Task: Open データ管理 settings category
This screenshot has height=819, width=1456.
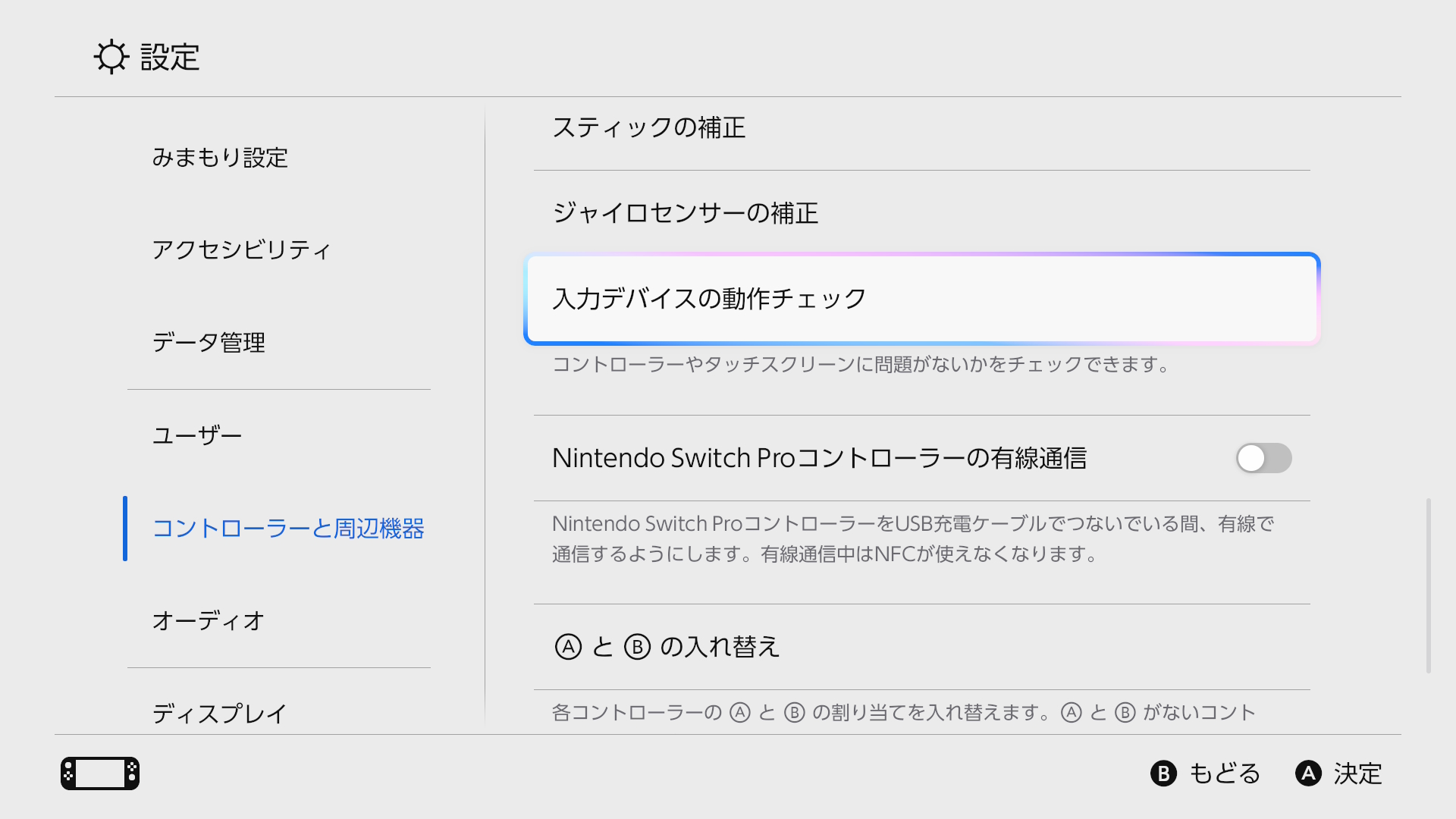Action: coord(209,343)
